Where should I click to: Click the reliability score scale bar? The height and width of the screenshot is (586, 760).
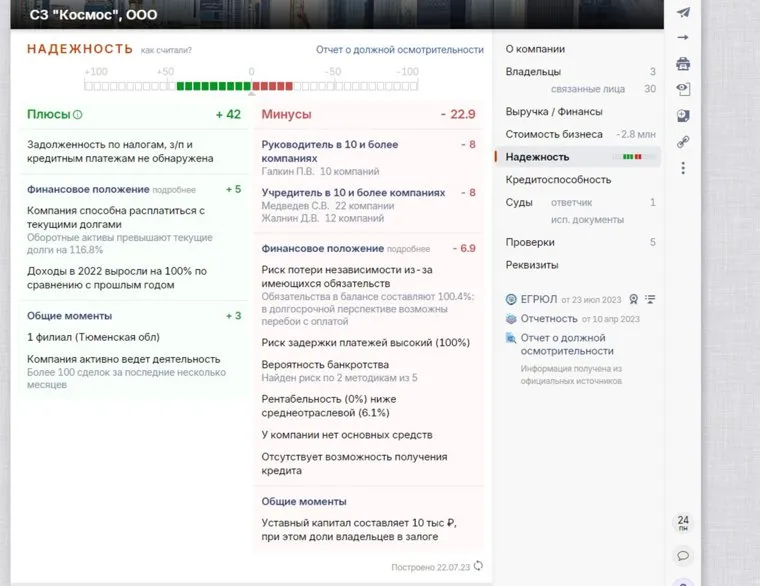point(252,86)
